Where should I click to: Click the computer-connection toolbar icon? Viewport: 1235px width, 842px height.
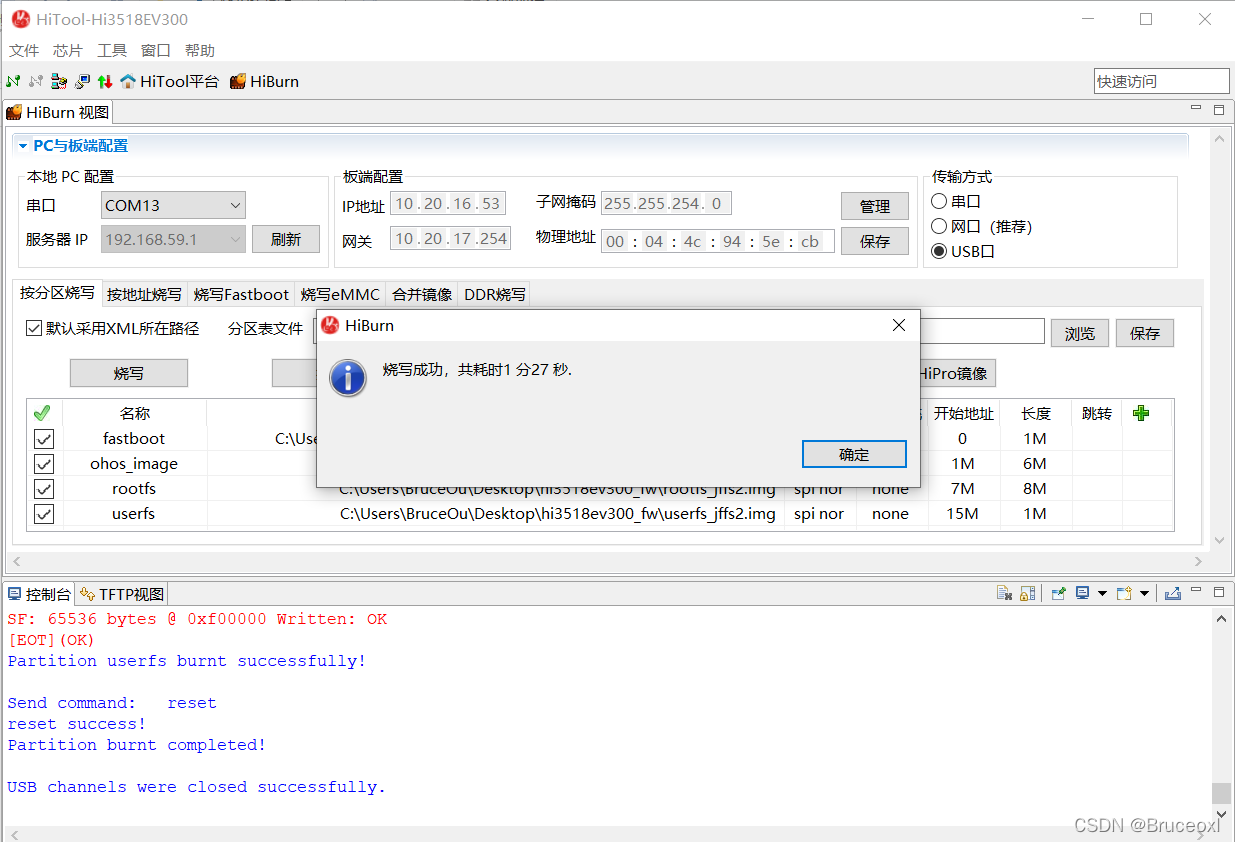(x=82, y=81)
